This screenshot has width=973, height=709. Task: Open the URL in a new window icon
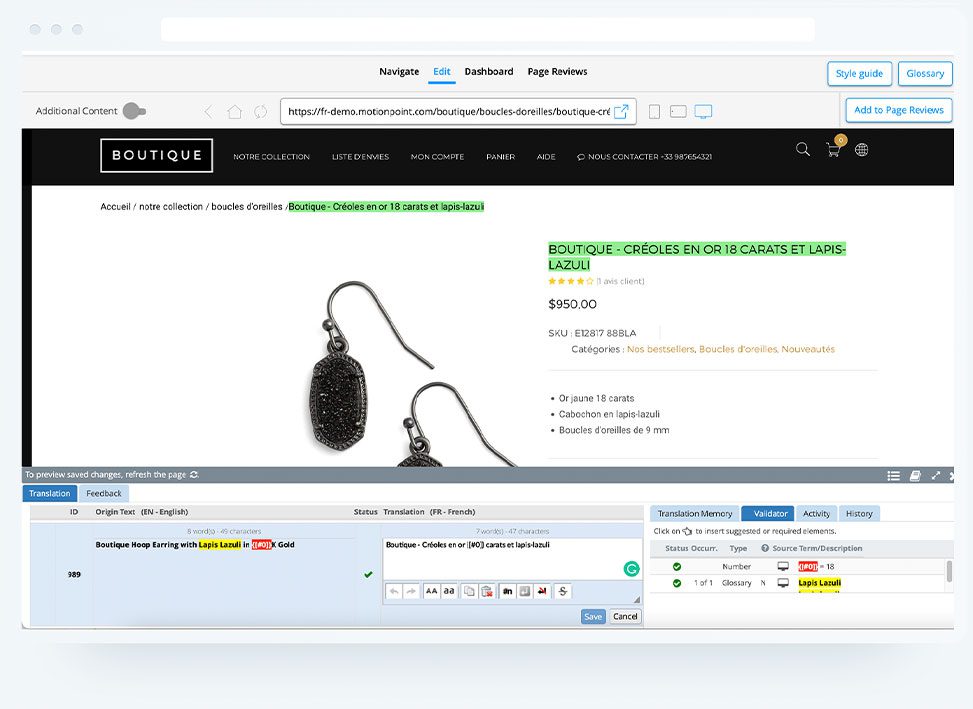(x=621, y=111)
